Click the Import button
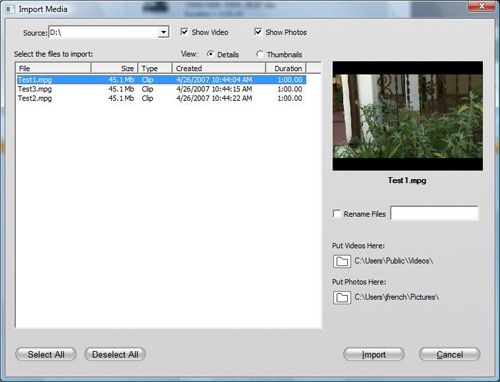This screenshot has width=500, height=382. pos(374,354)
